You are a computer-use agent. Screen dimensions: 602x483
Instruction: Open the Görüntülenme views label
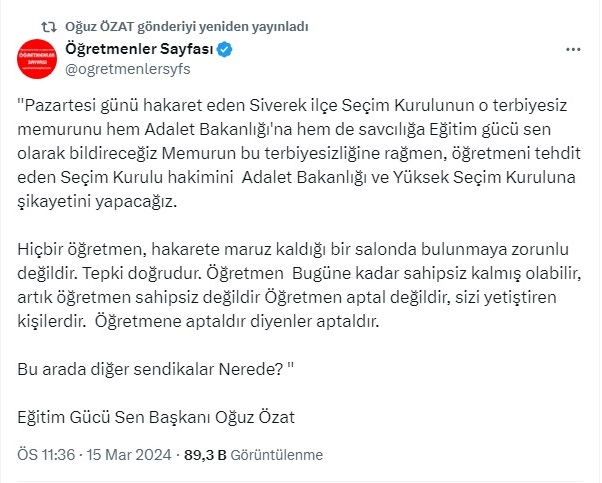tap(276, 455)
